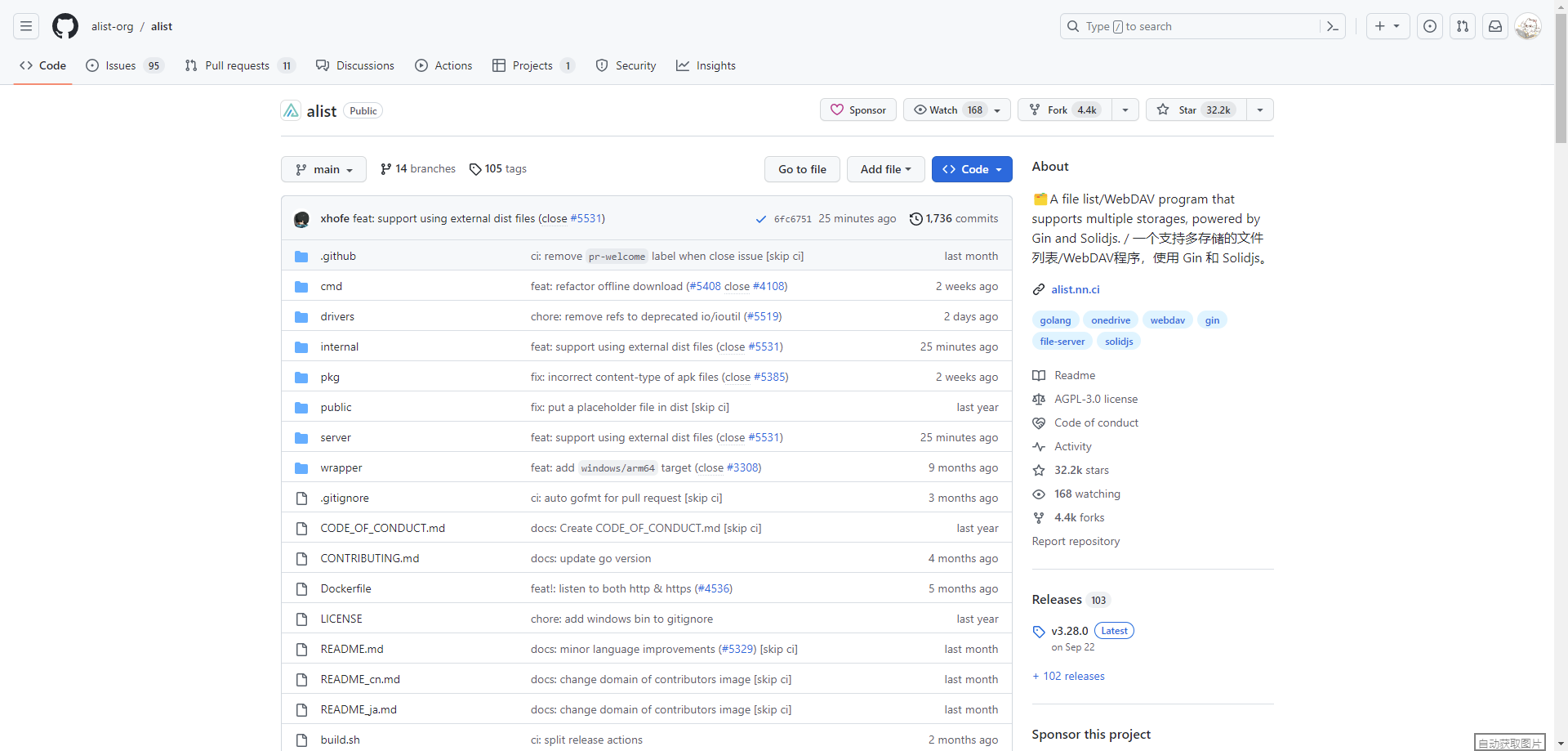
Task: Toggle Watch on the repository
Action: (x=957, y=110)
